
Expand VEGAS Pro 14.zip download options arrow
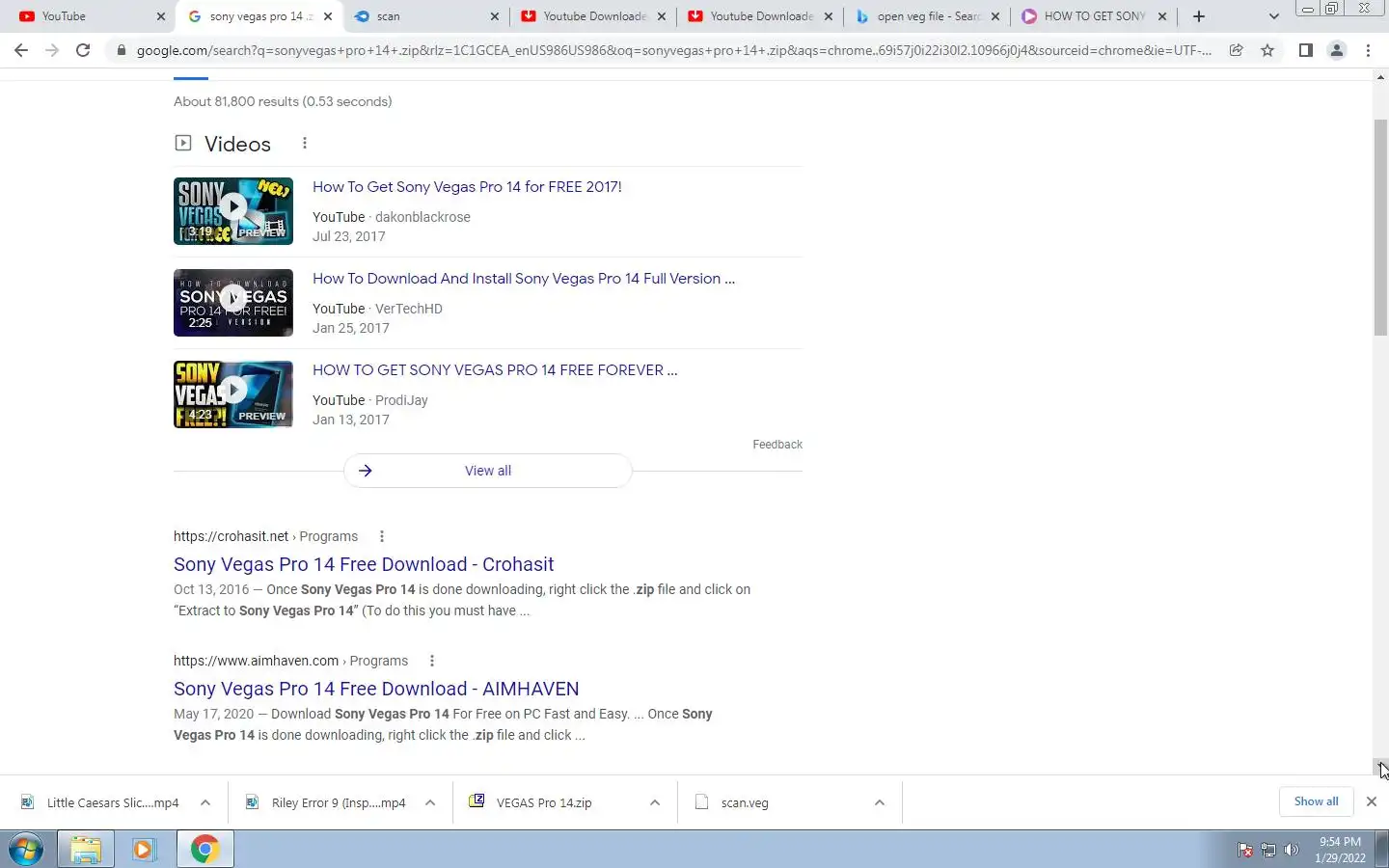click(655, 802)
